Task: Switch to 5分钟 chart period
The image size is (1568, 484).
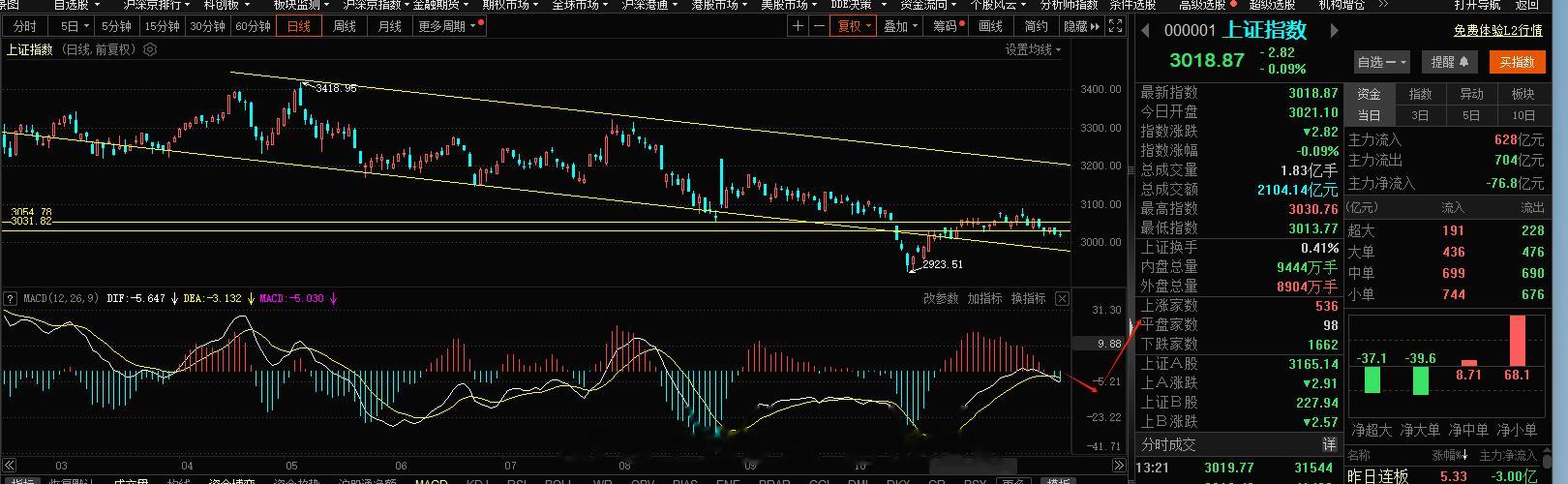Action: tap(116, 26)
